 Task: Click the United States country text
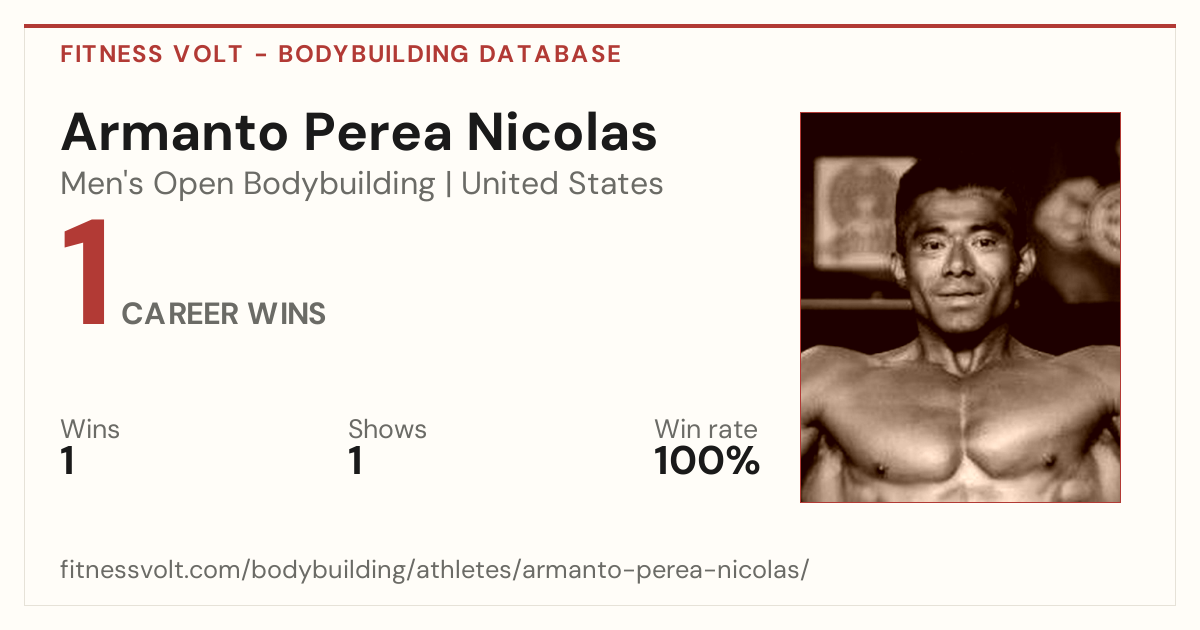point(562,184)
